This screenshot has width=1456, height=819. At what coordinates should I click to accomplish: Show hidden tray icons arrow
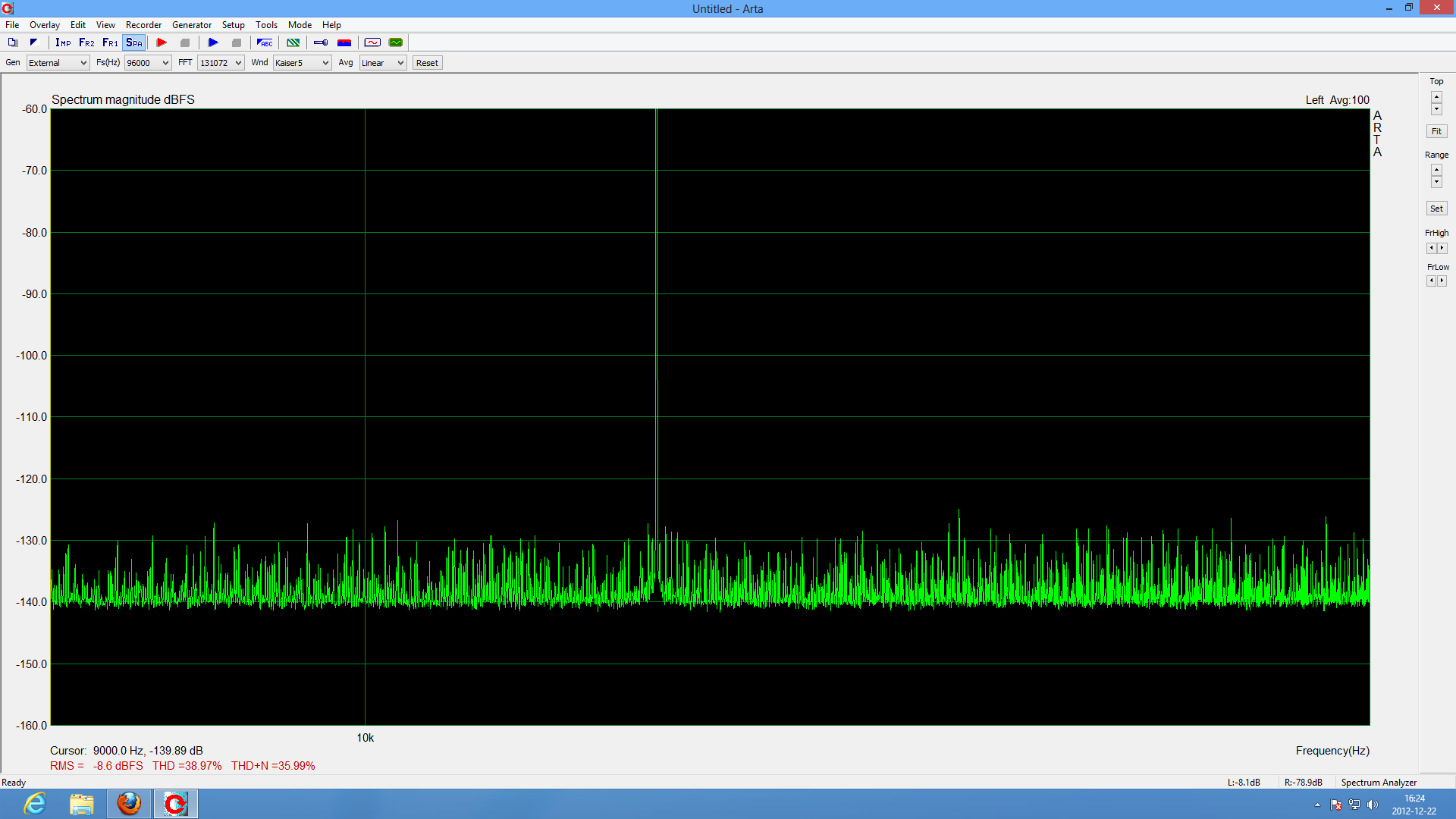[1317, 805]
